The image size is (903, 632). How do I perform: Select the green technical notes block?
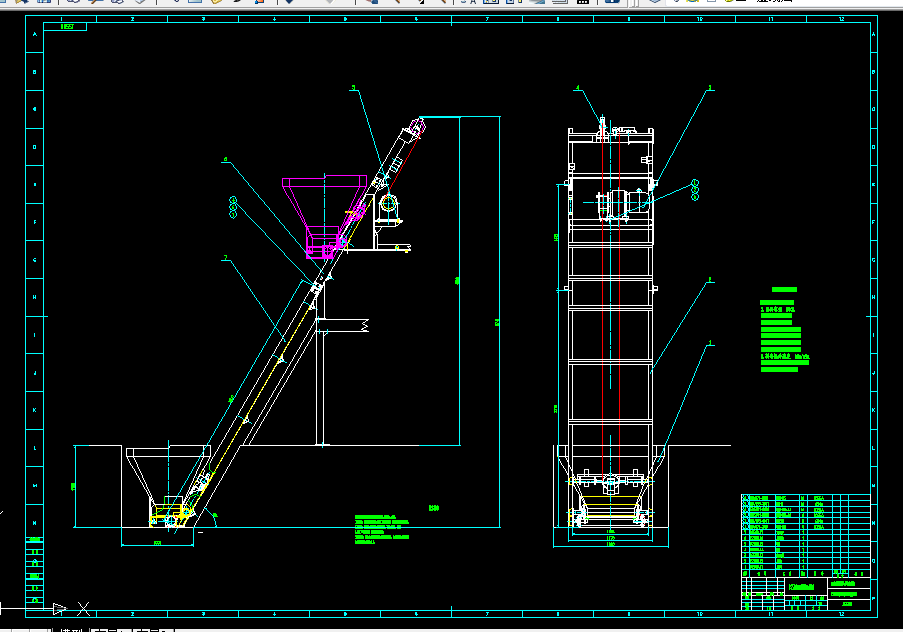point(784,329)
